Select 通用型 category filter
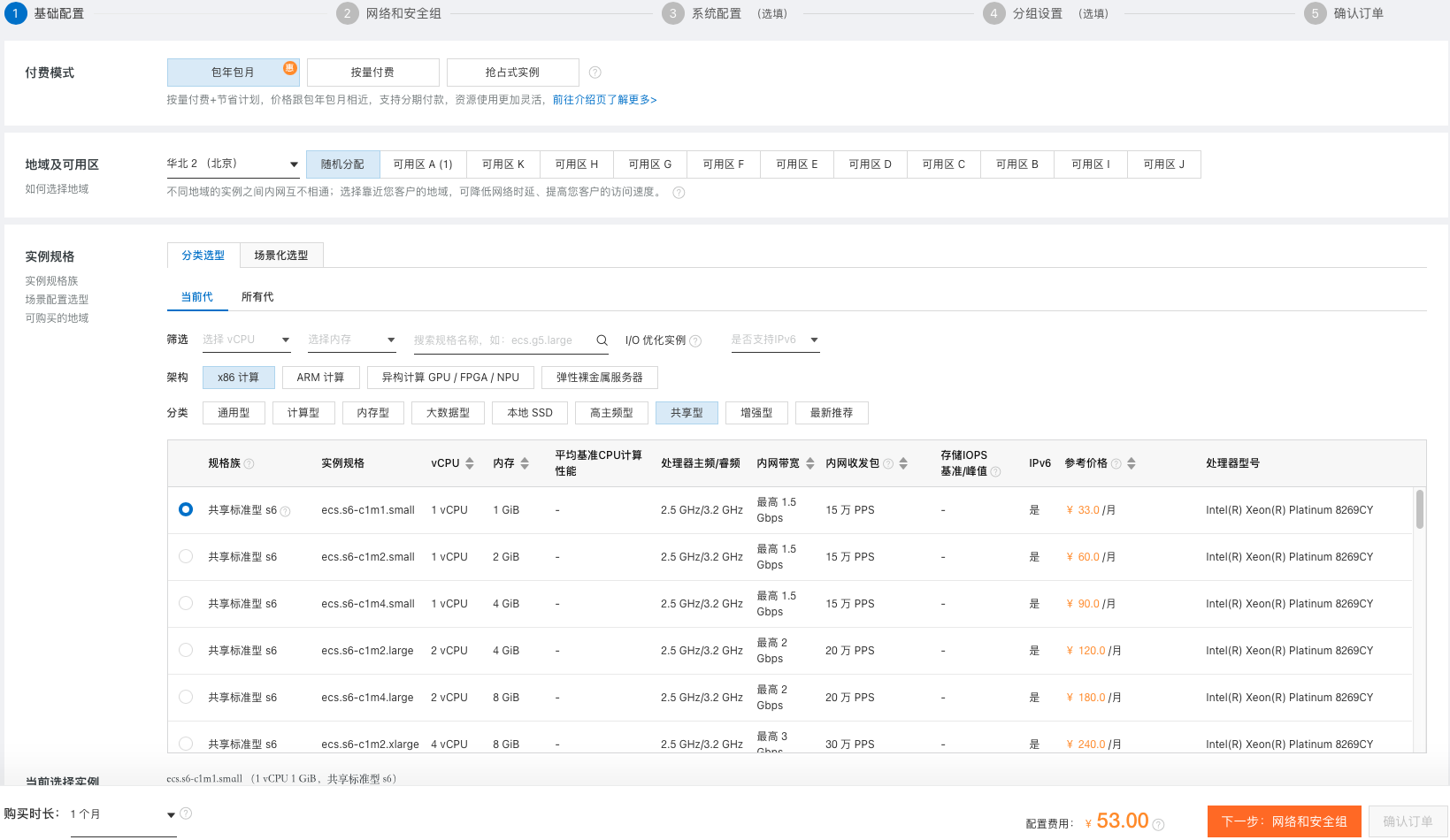The image size is (1450, 840). pyautogui.click(x=234, y=413)
